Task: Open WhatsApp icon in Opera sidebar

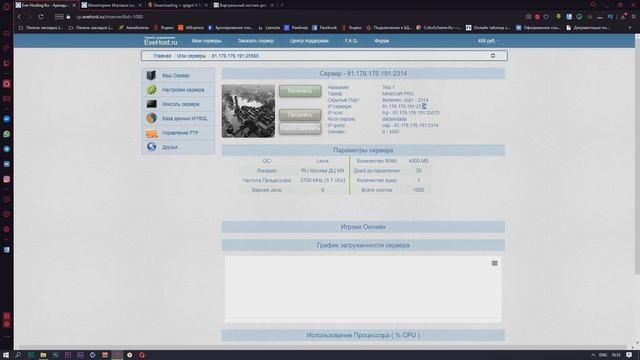Action: pyautogui.click(x=7, y=134)
